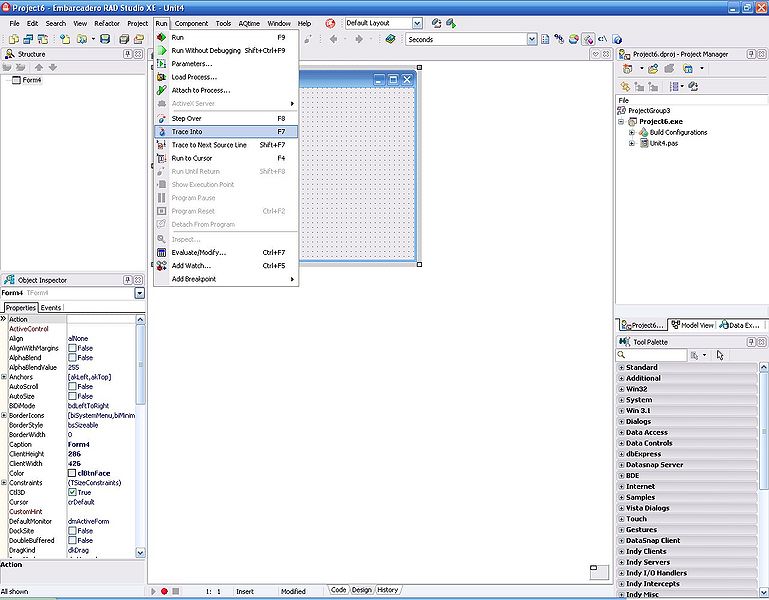The height and width of the screenshot is (600, 769).
Task: Enable the AutoScroll checkbox
Action: click(73, 386)
